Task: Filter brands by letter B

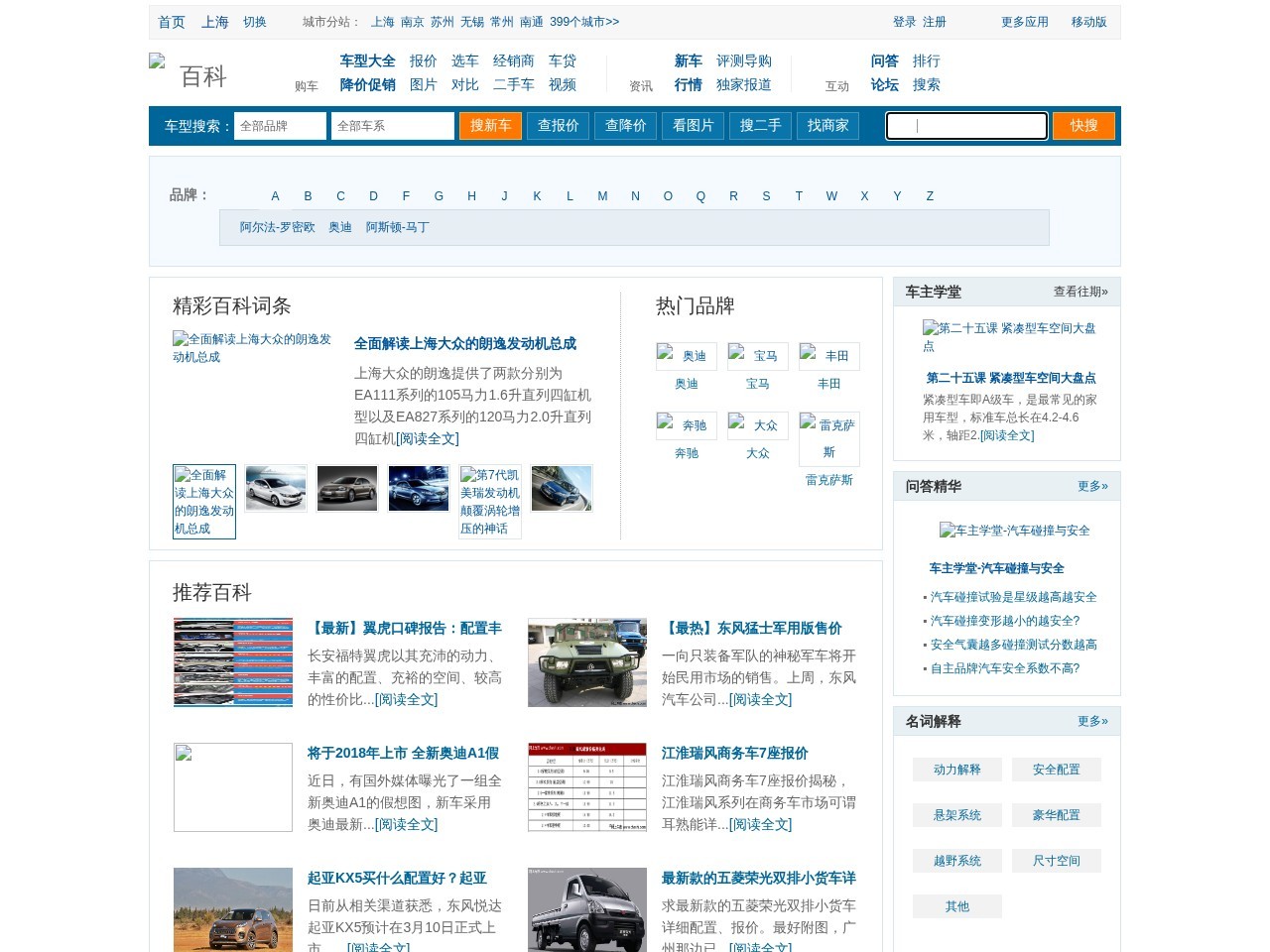Action: pos(308,196)
